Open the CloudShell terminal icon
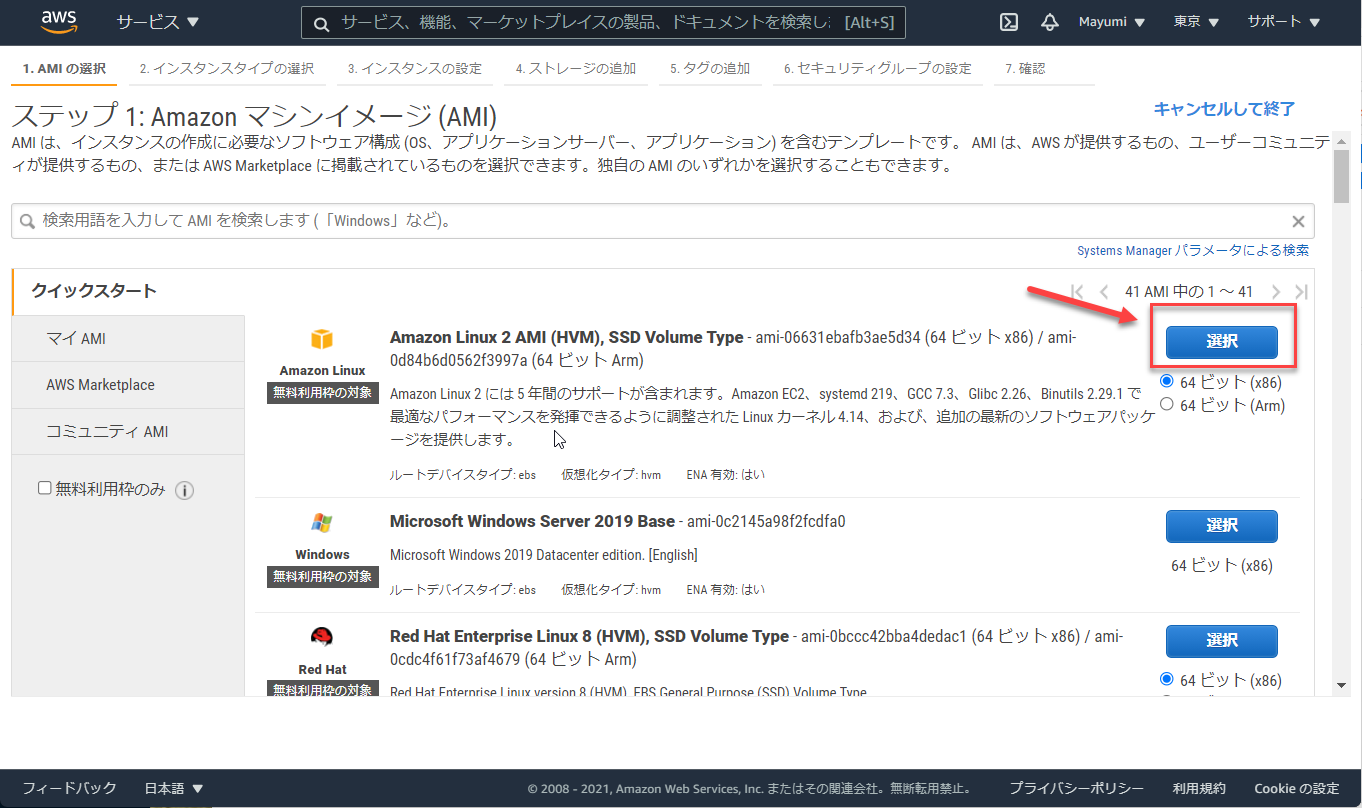Image resolution: width=1362 pixels, height=808 pixels. 1009,22
